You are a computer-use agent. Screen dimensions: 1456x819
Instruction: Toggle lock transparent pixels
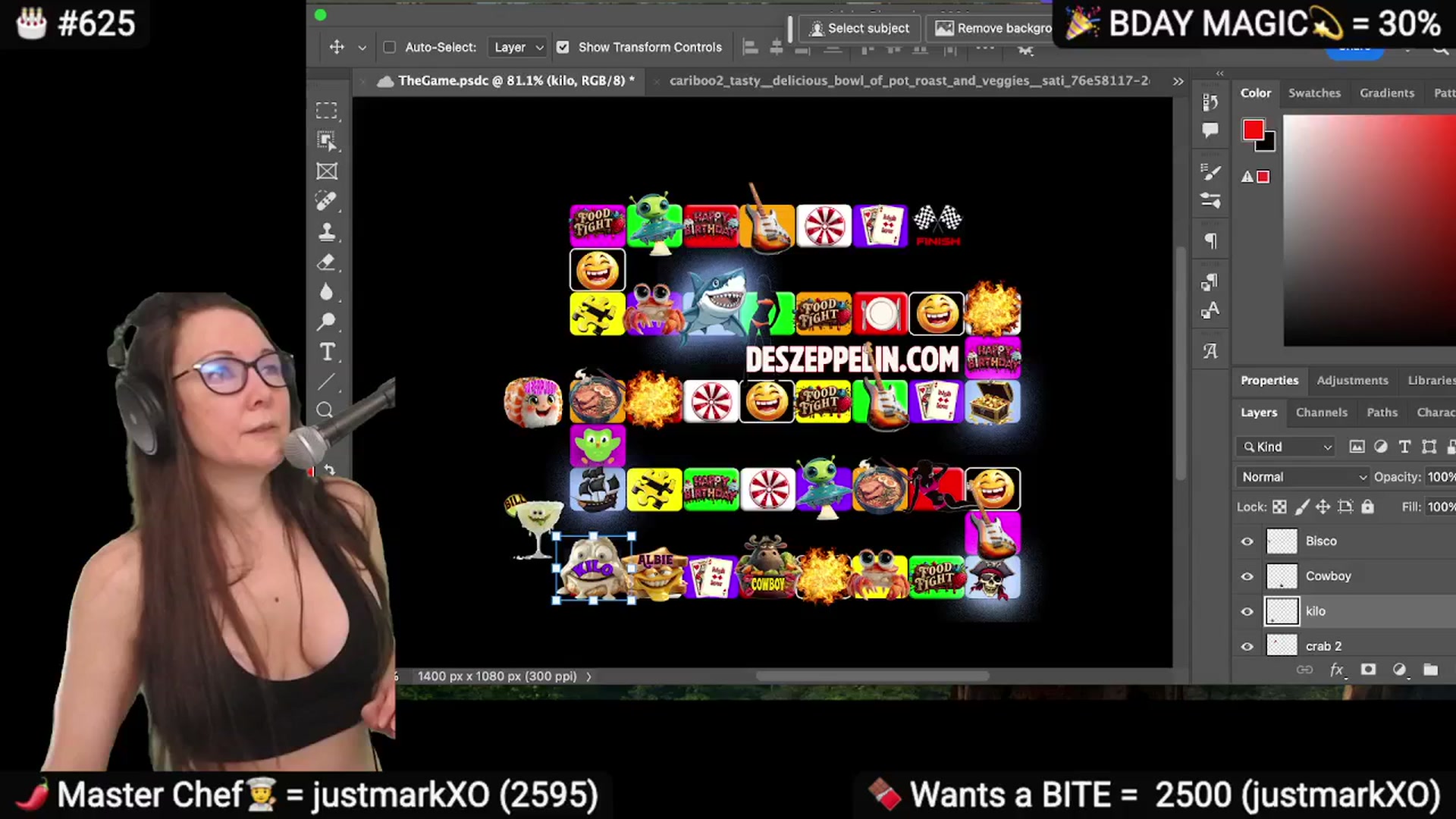[1279, 507]
